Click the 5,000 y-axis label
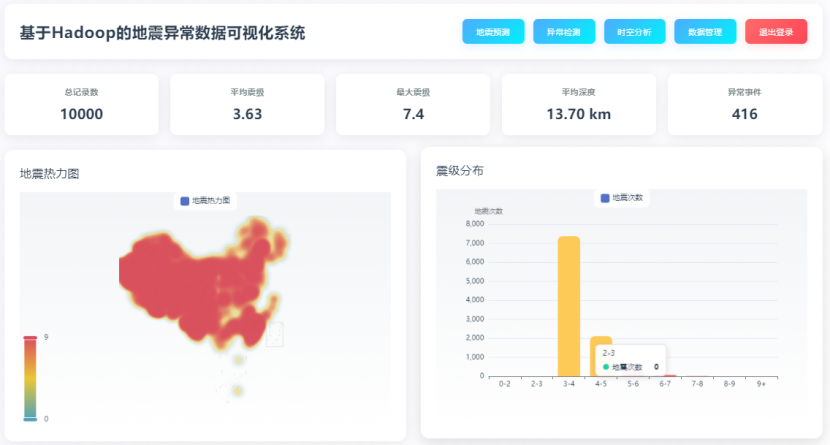Viewport: 830px width, 445px height. tap(475, 281)
